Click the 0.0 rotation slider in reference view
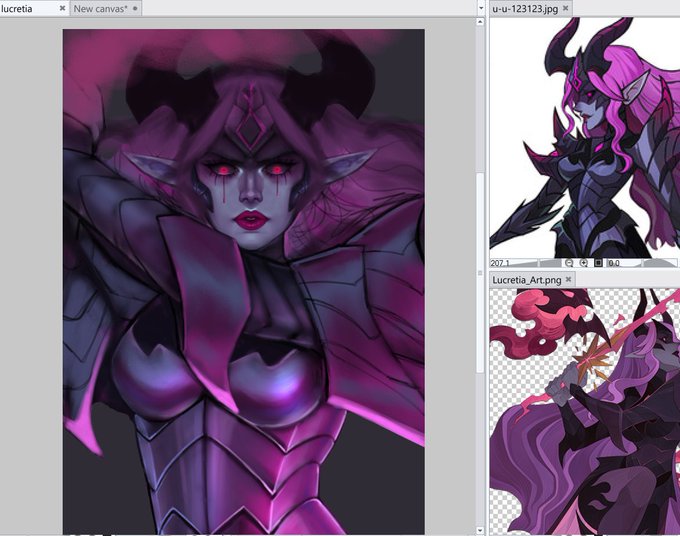The image size is (680, 536). click(641, 263)
